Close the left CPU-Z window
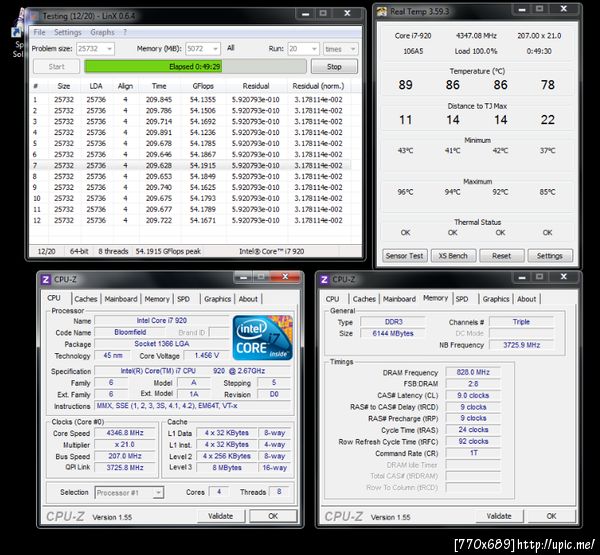Image resolution: width=600 pixels, height=555 pixels. click(285, 276)
